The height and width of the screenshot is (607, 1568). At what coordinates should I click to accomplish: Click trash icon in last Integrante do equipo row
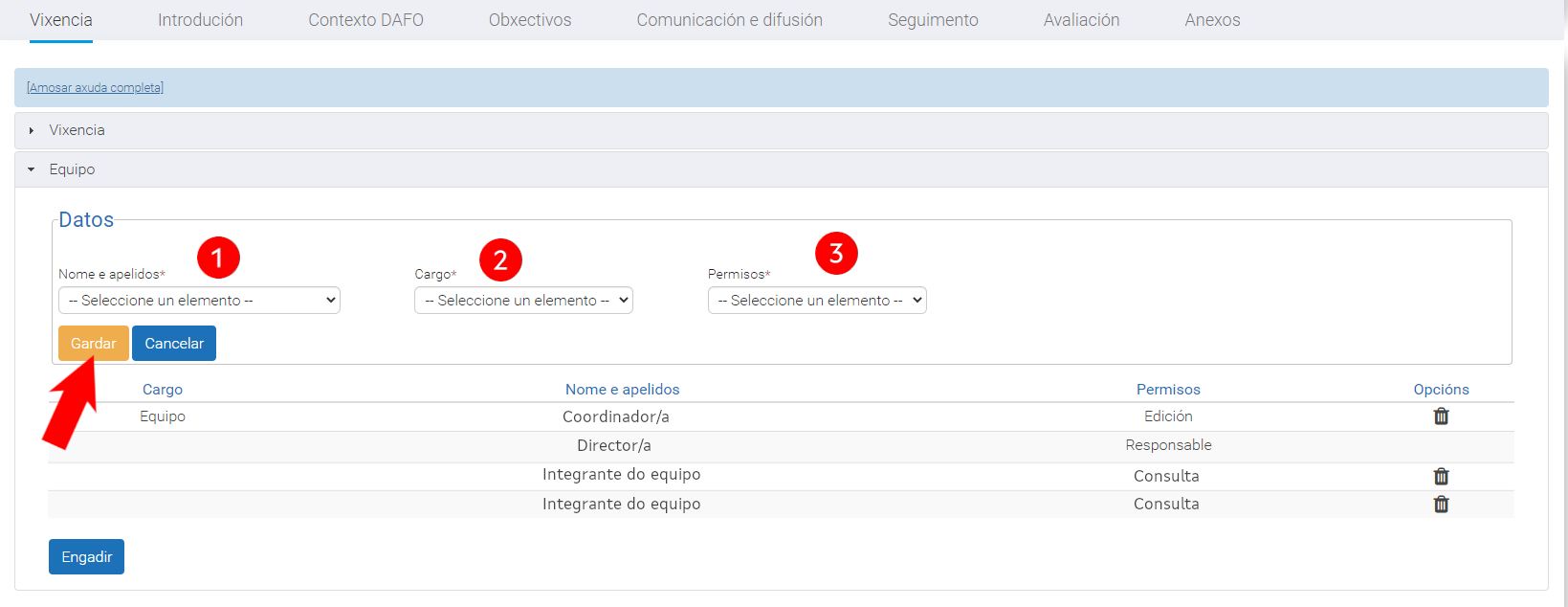[1441, 505]
